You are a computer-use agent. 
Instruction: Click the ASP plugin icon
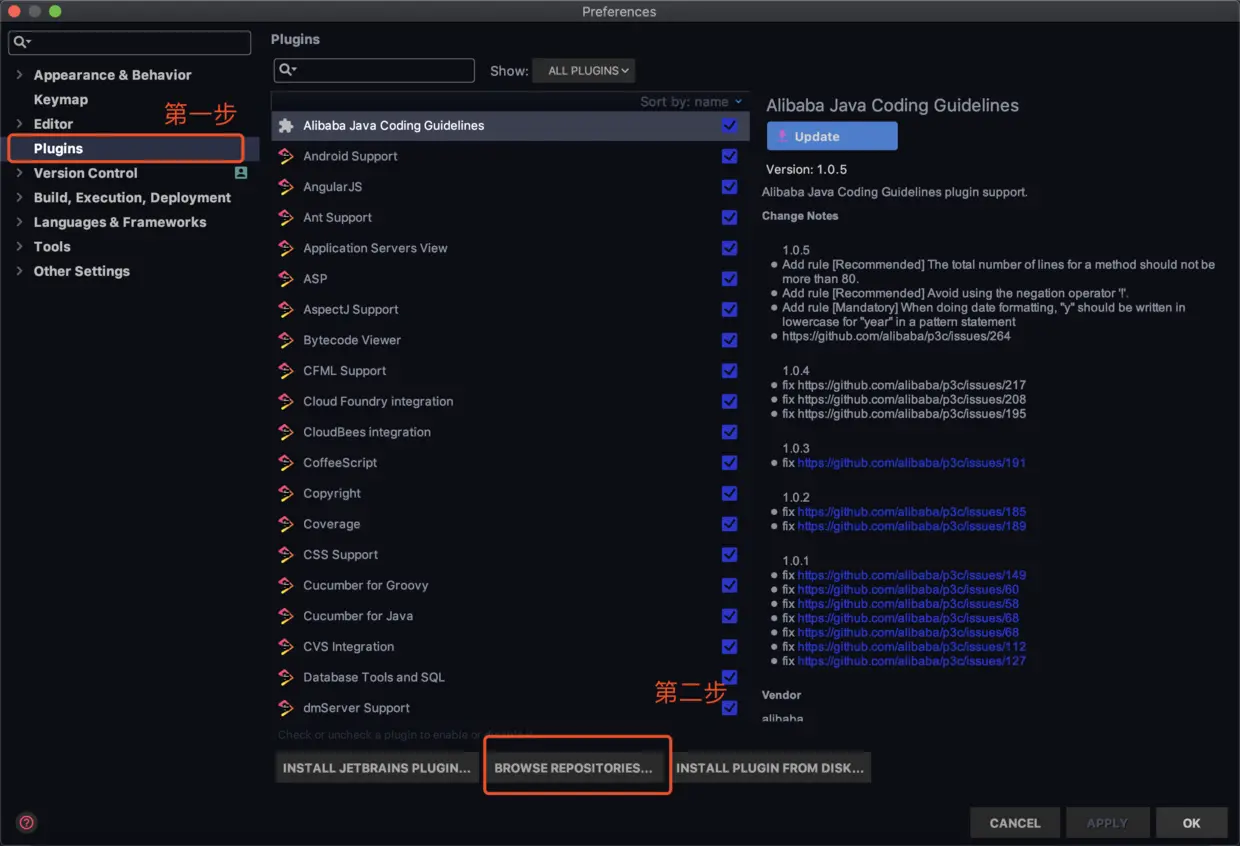(286, 279)
